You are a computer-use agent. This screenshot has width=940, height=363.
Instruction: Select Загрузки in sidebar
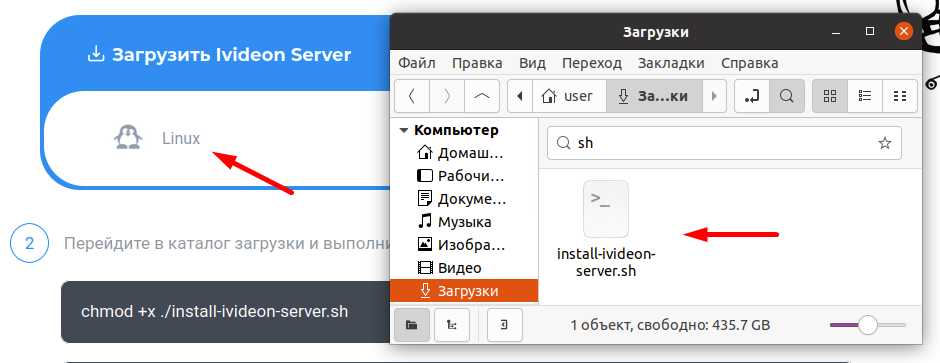tap(463, 291)
